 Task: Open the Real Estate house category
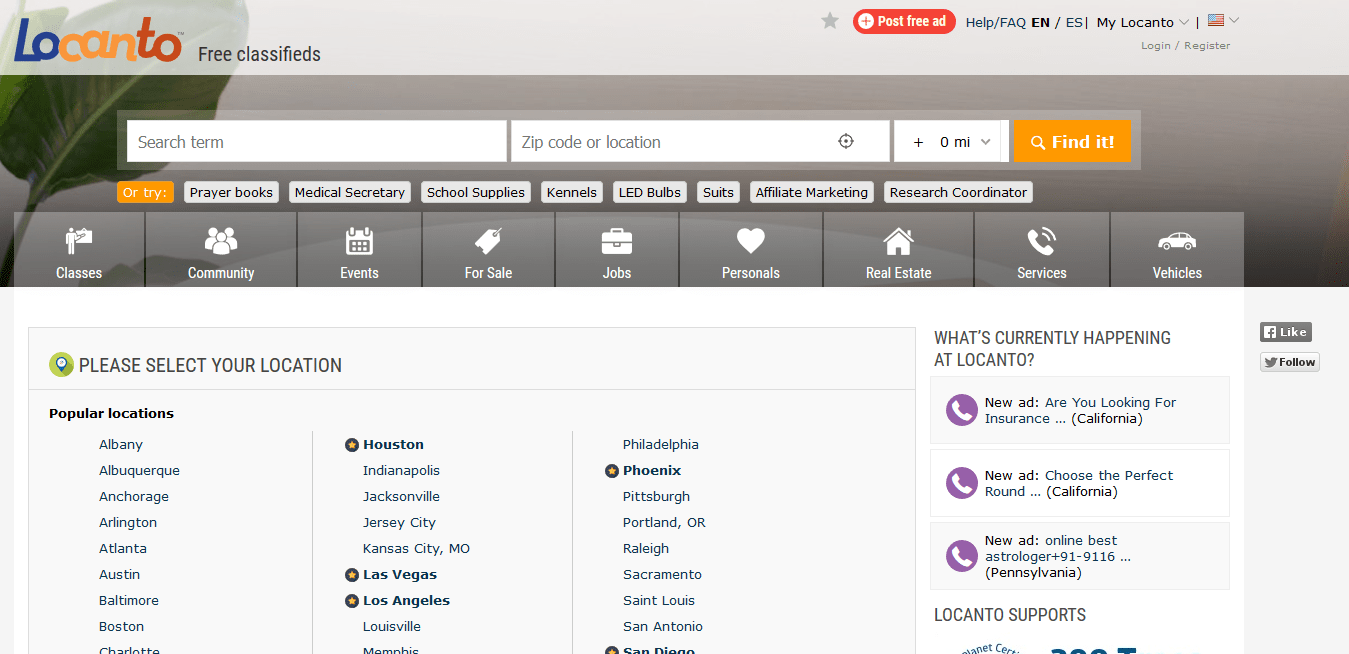(x=898, y=250)
